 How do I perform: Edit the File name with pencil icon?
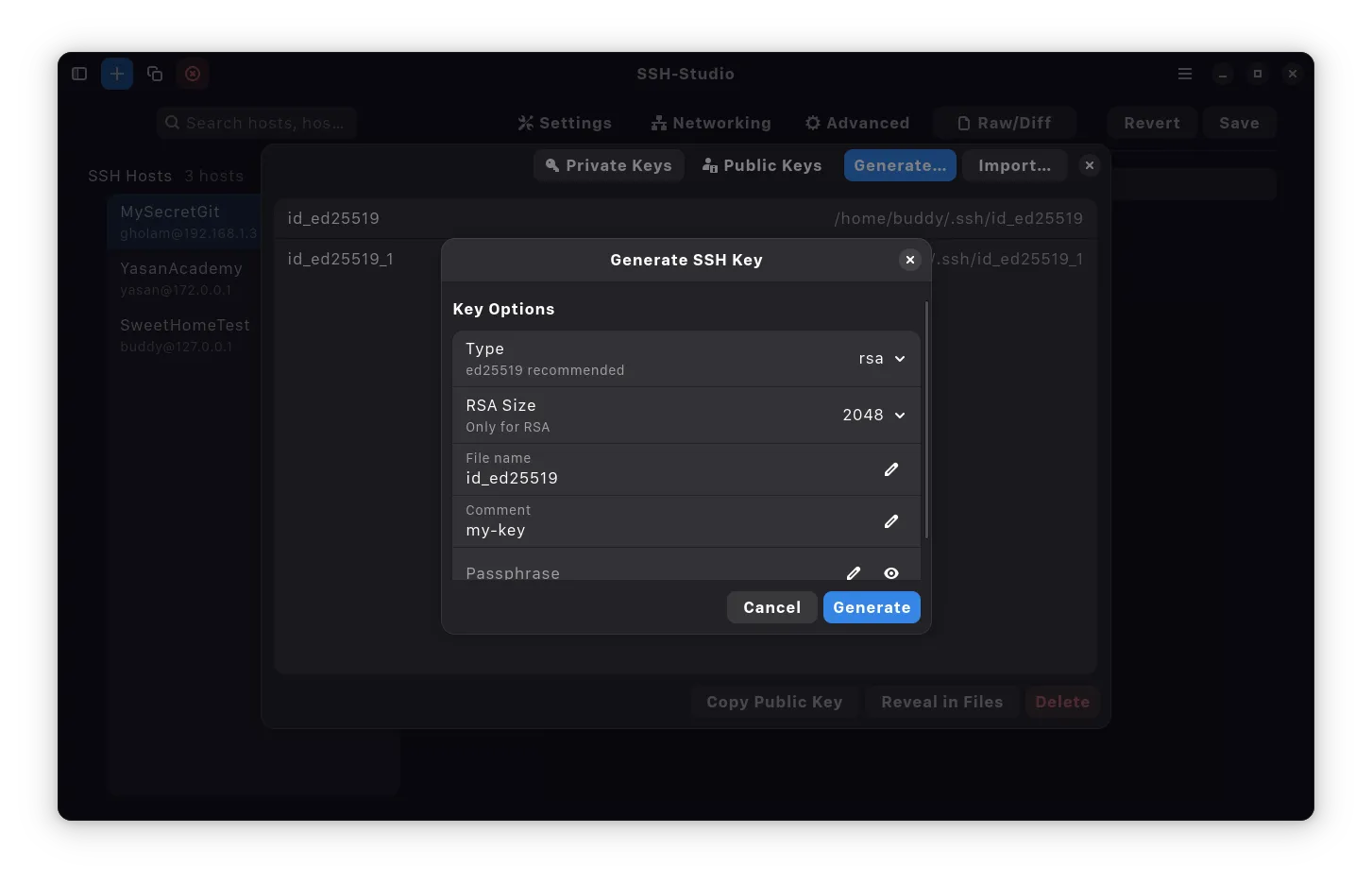coord(890,469)
